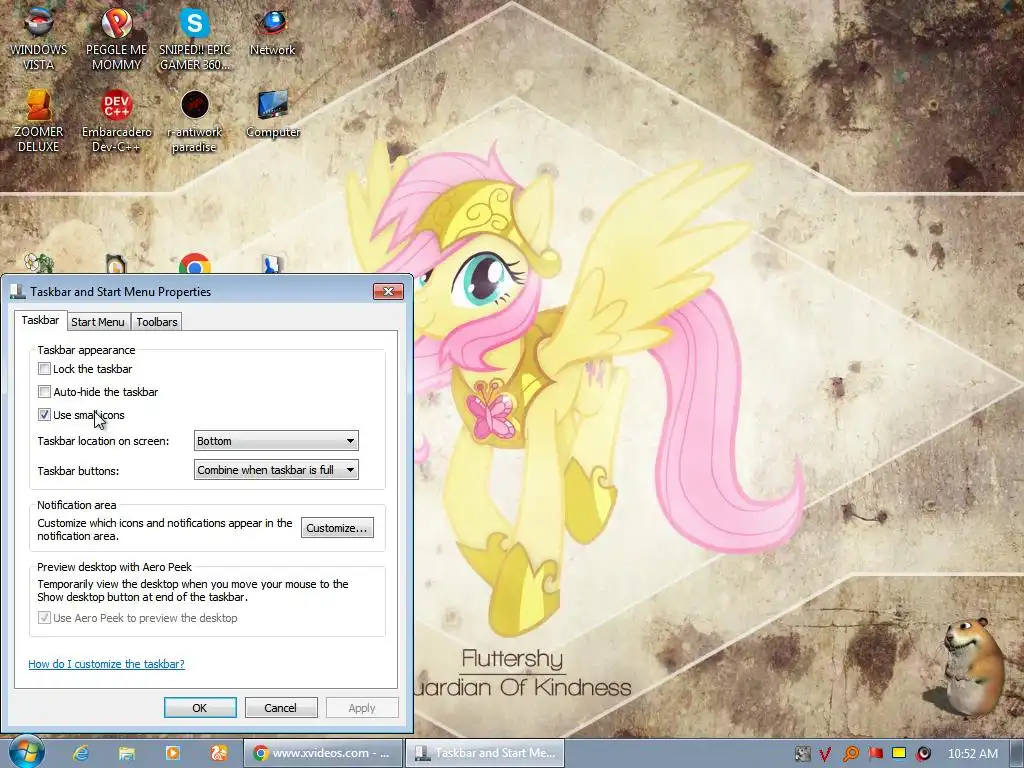This screenshot has height=768, width=1024.
Task: Select the ZOOMER DELUXE desktop icon
Action: 39,121
